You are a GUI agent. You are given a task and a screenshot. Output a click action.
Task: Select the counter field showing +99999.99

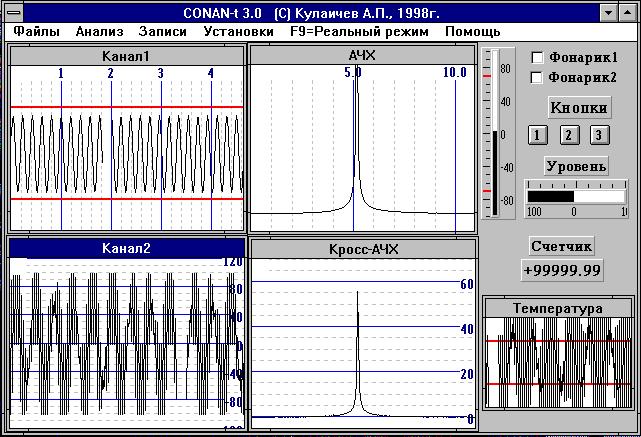click(x=562, y=269)
